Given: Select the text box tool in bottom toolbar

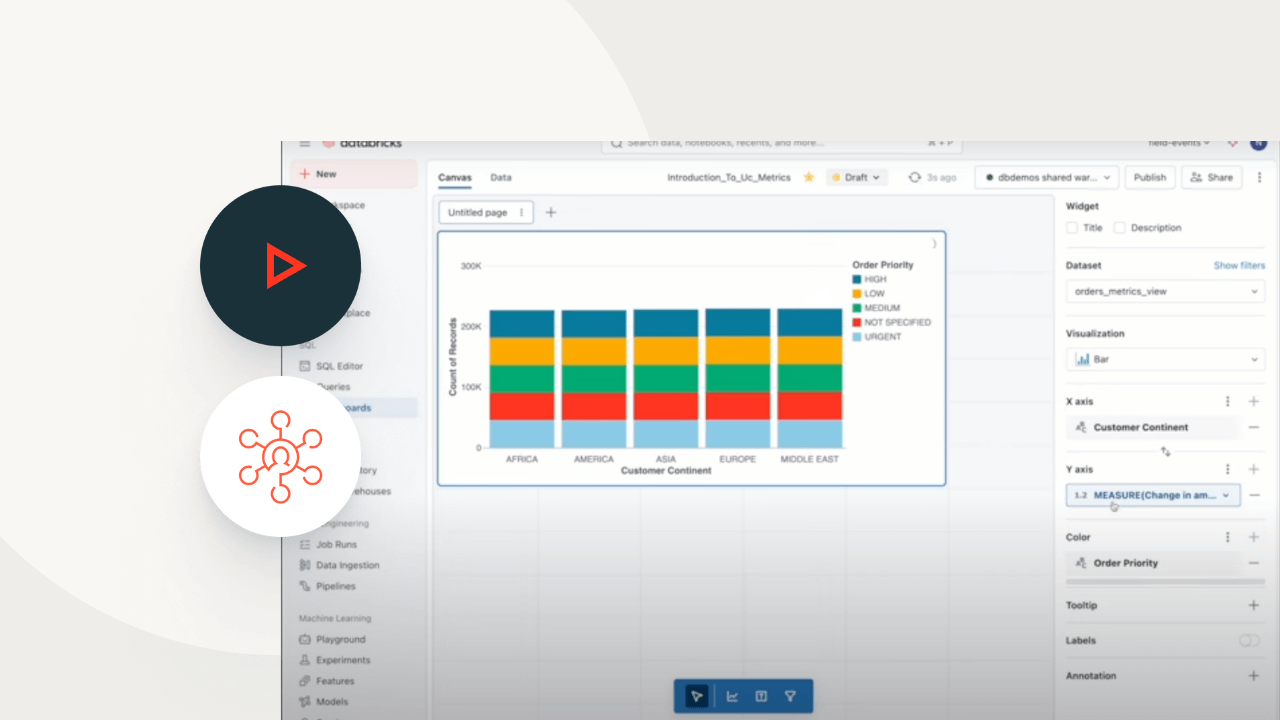Looking at the screenshot, I should click(761, 696).
